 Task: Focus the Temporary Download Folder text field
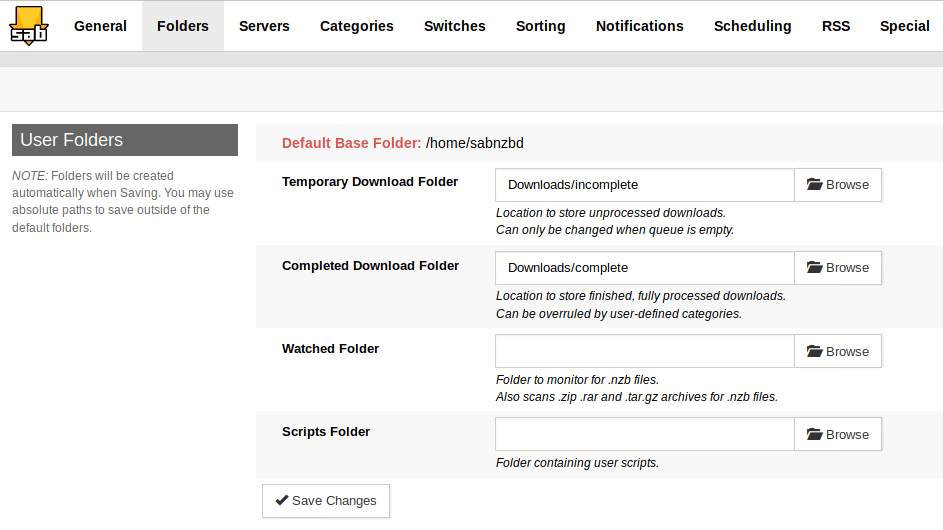(645, 185)
